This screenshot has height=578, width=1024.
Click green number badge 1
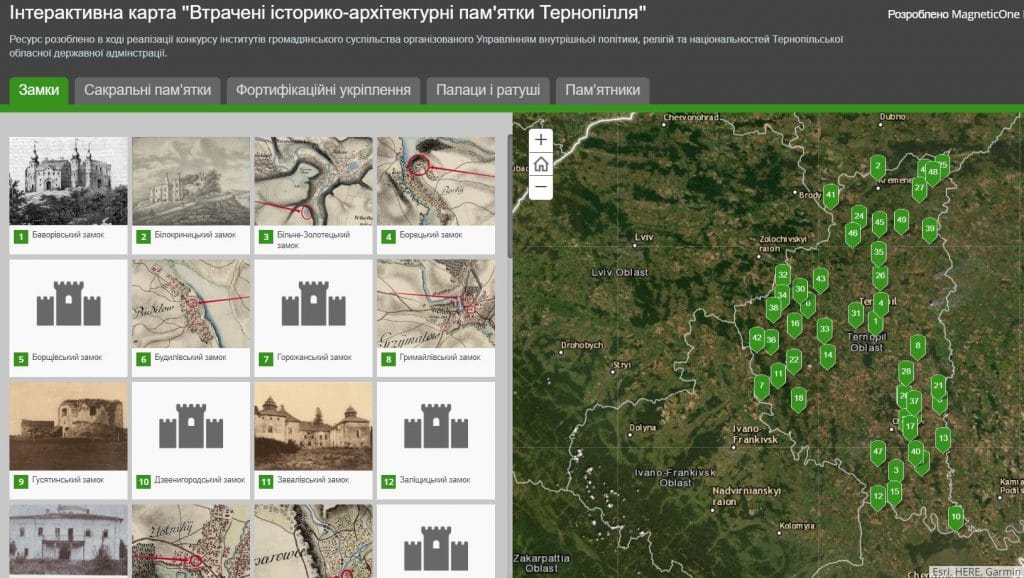pyautogui.click(x=21, y=236)
